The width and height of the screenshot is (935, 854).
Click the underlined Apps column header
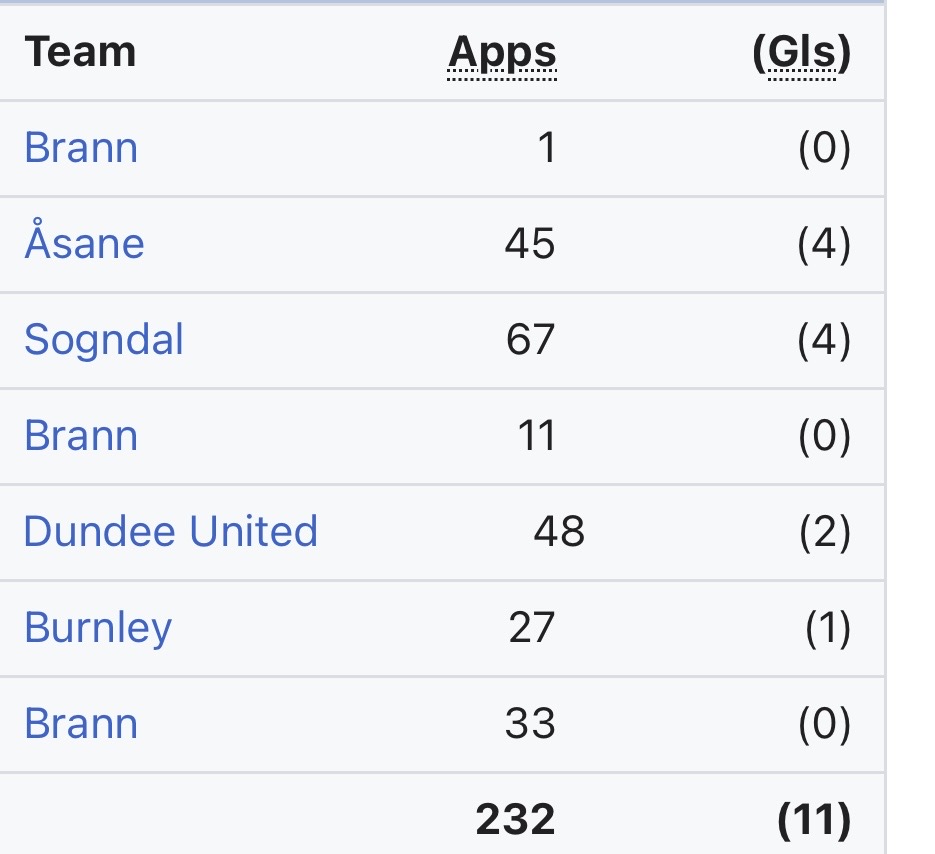[502, 52]
